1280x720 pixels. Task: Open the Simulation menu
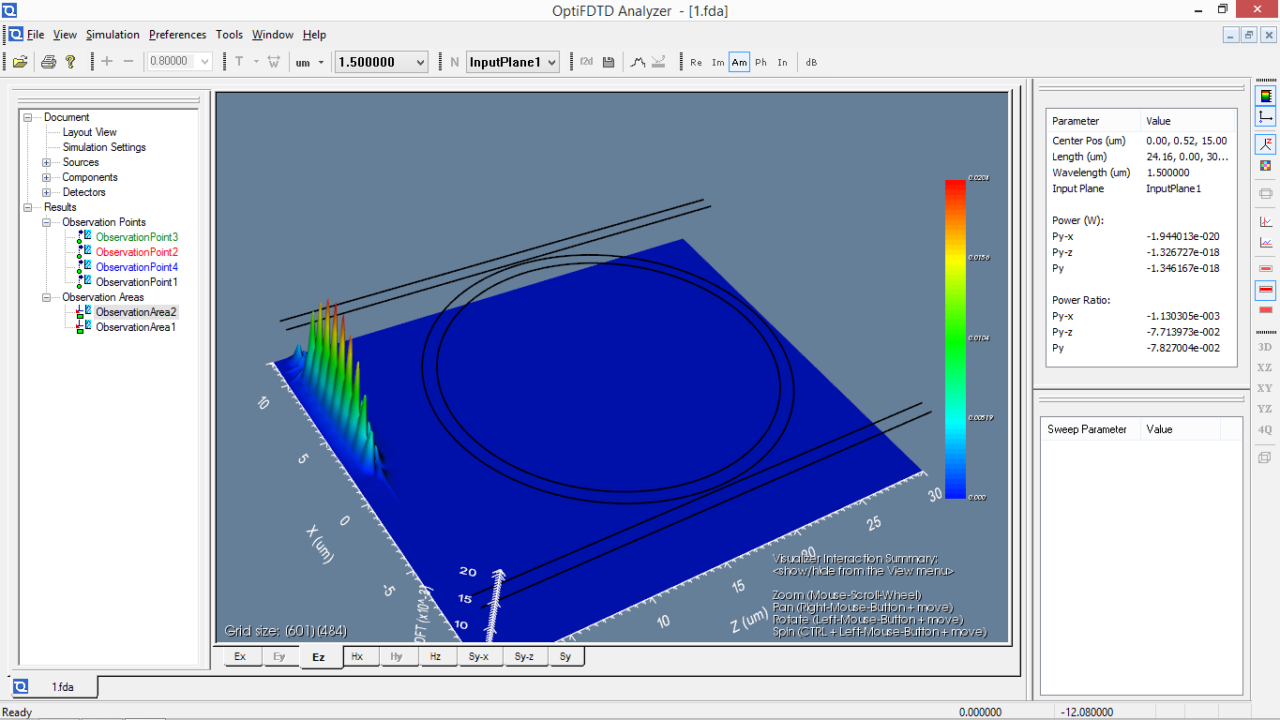click(112, 34)
